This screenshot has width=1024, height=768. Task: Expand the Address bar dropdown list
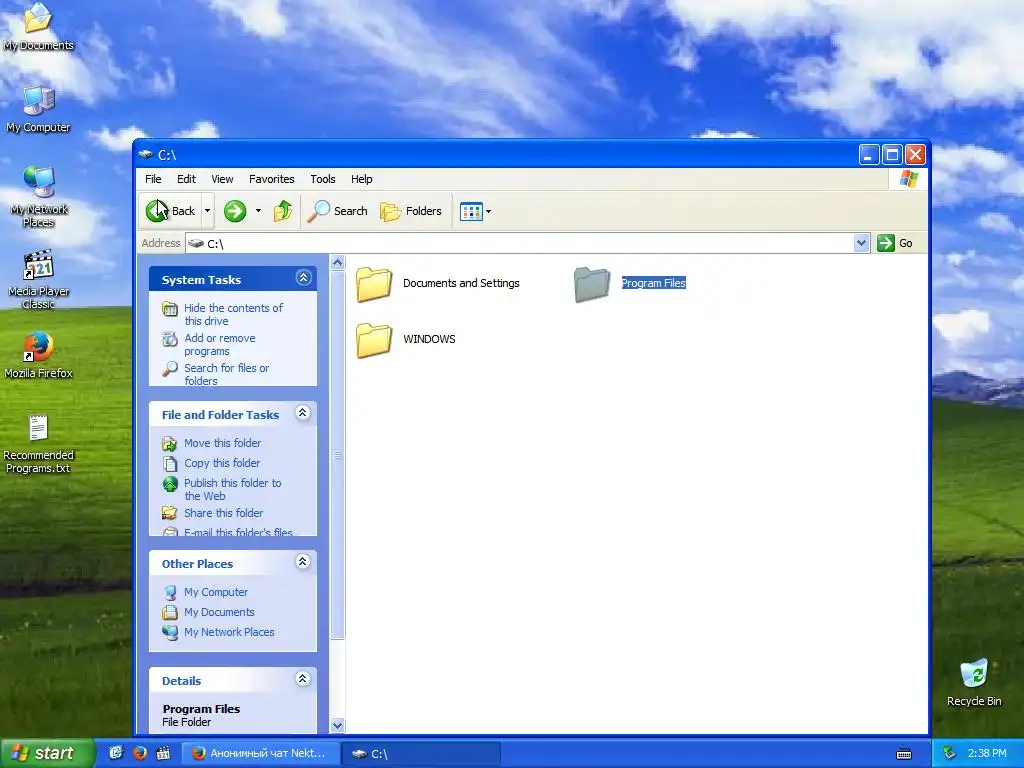coord(861,243)
